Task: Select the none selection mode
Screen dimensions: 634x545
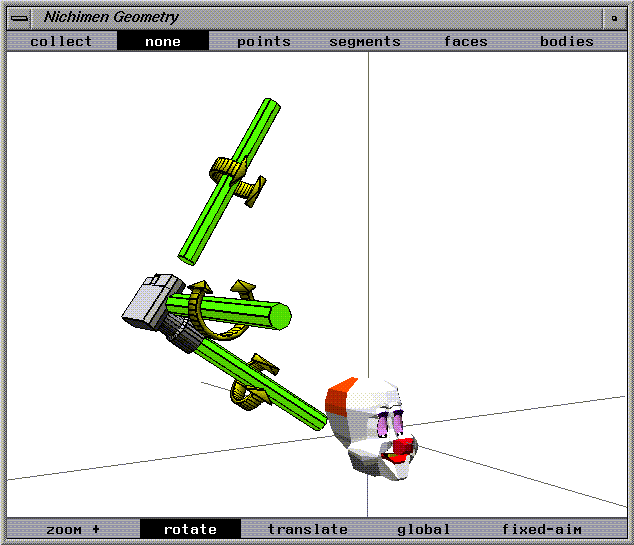Action: [163, 41]
